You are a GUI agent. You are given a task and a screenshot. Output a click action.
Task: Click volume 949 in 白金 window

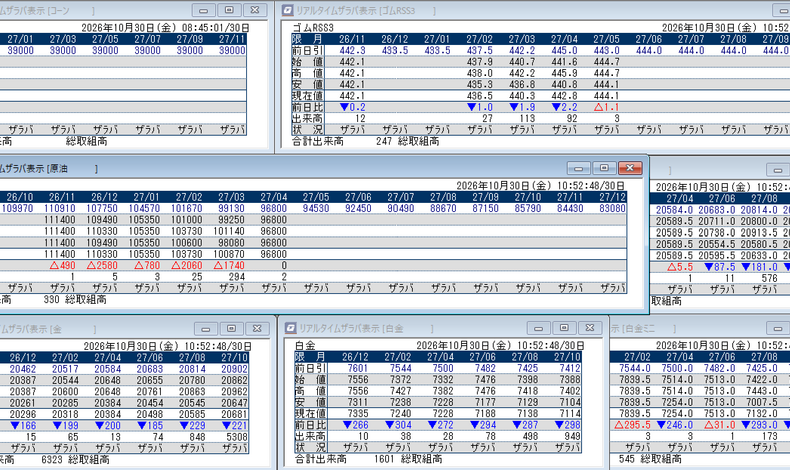(x=572, y=436)
